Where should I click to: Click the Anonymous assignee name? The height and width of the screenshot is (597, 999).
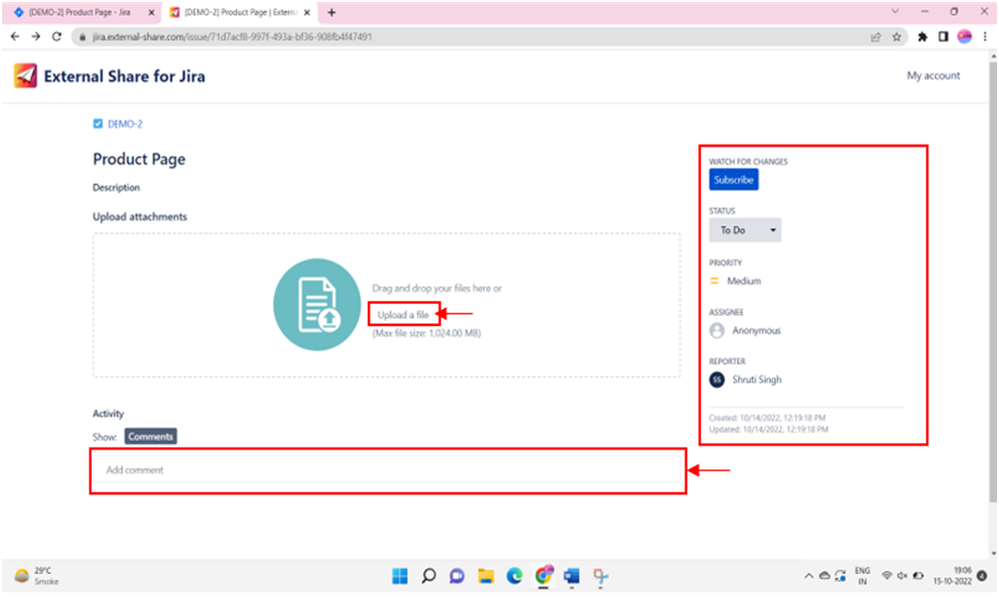[756, 331]
